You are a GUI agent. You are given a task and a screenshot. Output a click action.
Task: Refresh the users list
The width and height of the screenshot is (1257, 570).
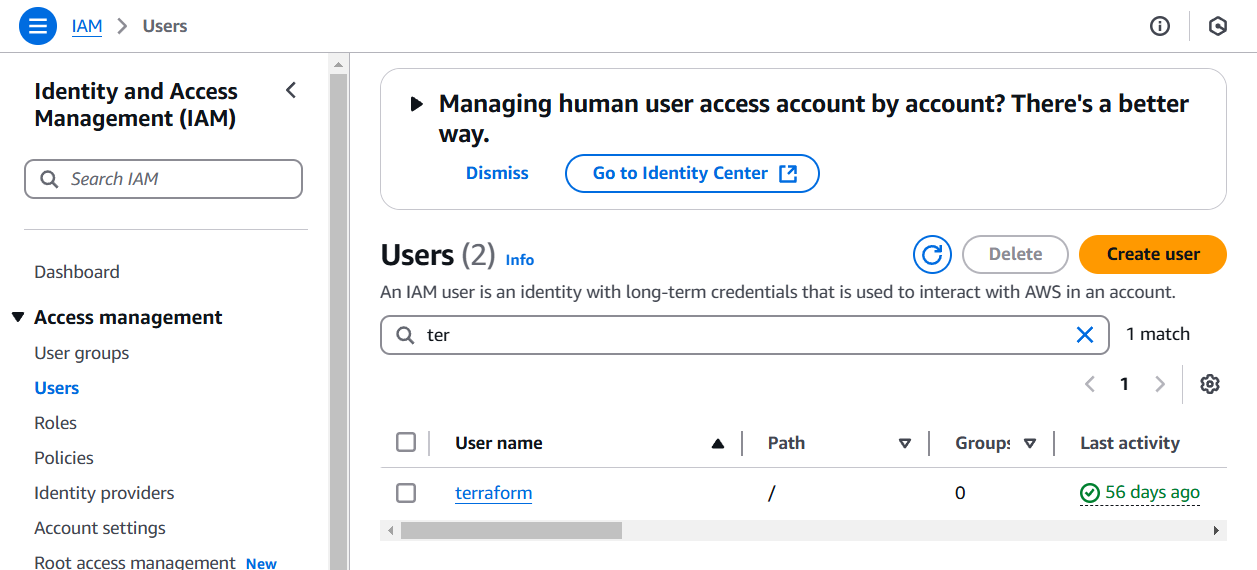click(932, 254)
